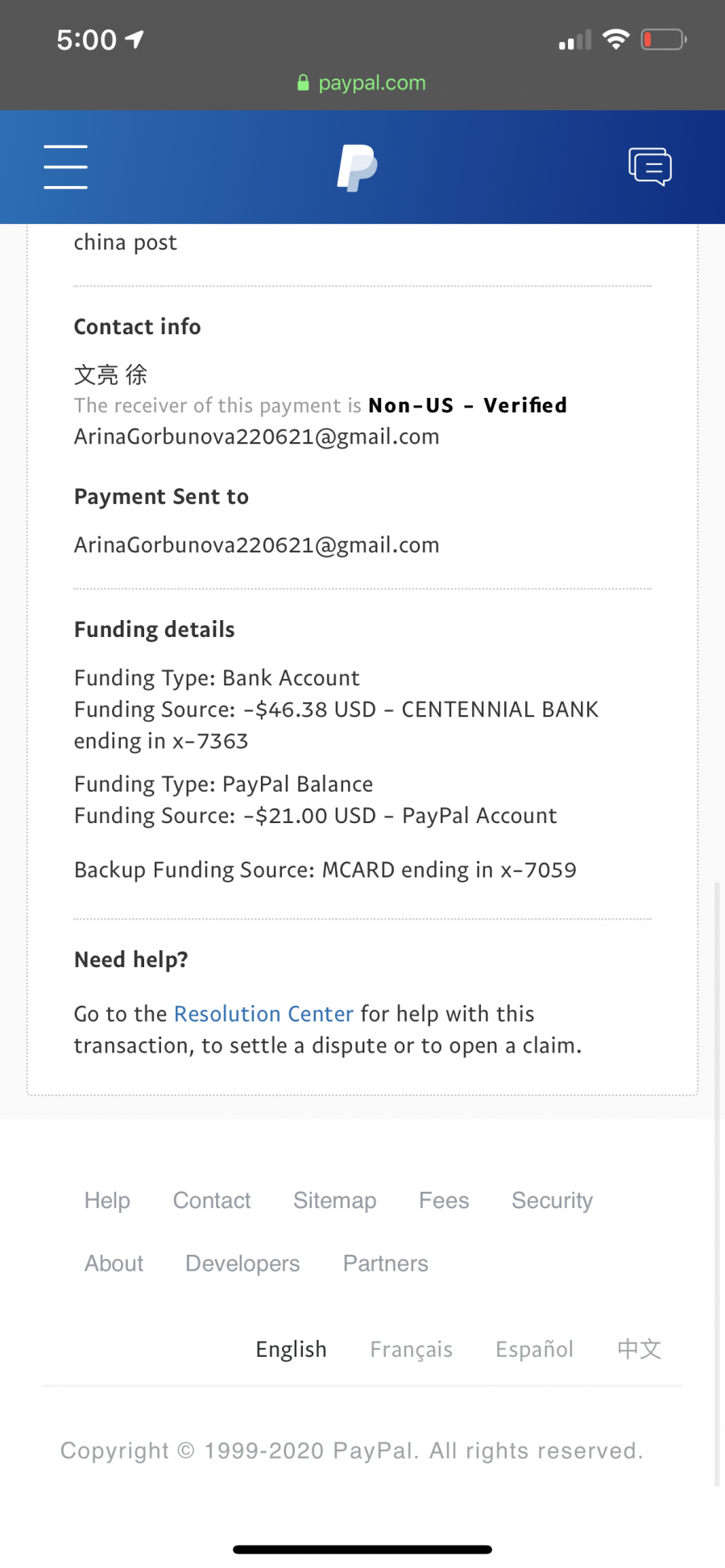View the Fees page
Image resolution: width=725 pixels, height=1568 pixels.
(x=444, y=1200)
